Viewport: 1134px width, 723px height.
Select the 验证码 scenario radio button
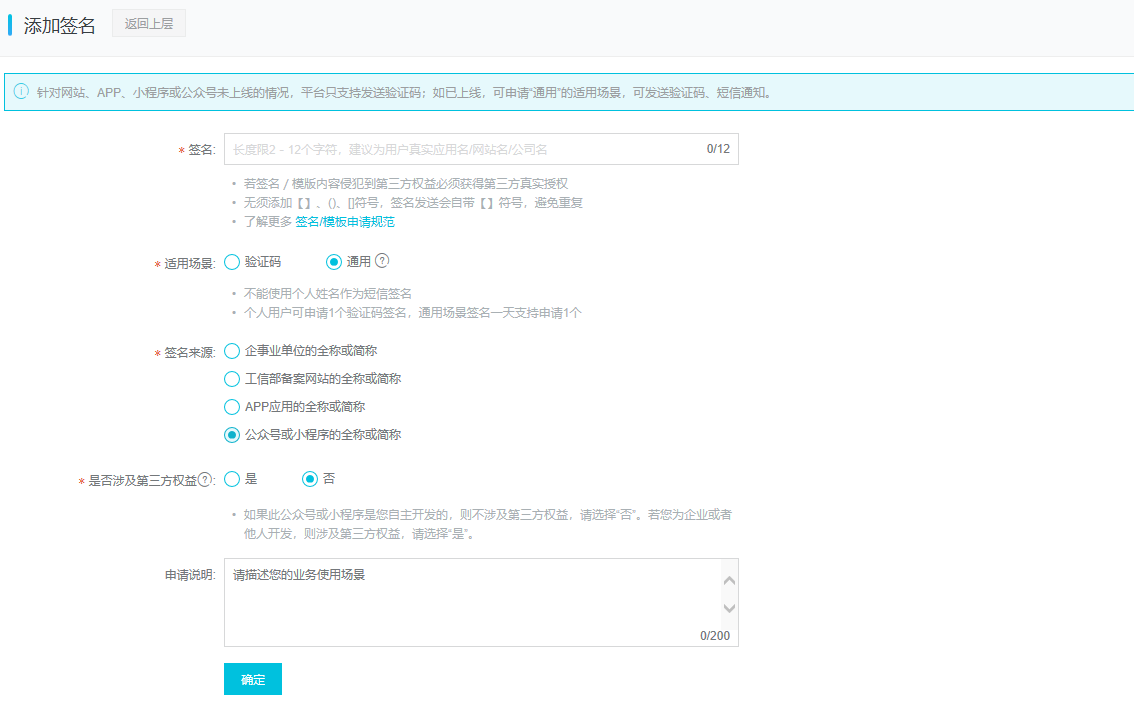click(x=231, y=262)
